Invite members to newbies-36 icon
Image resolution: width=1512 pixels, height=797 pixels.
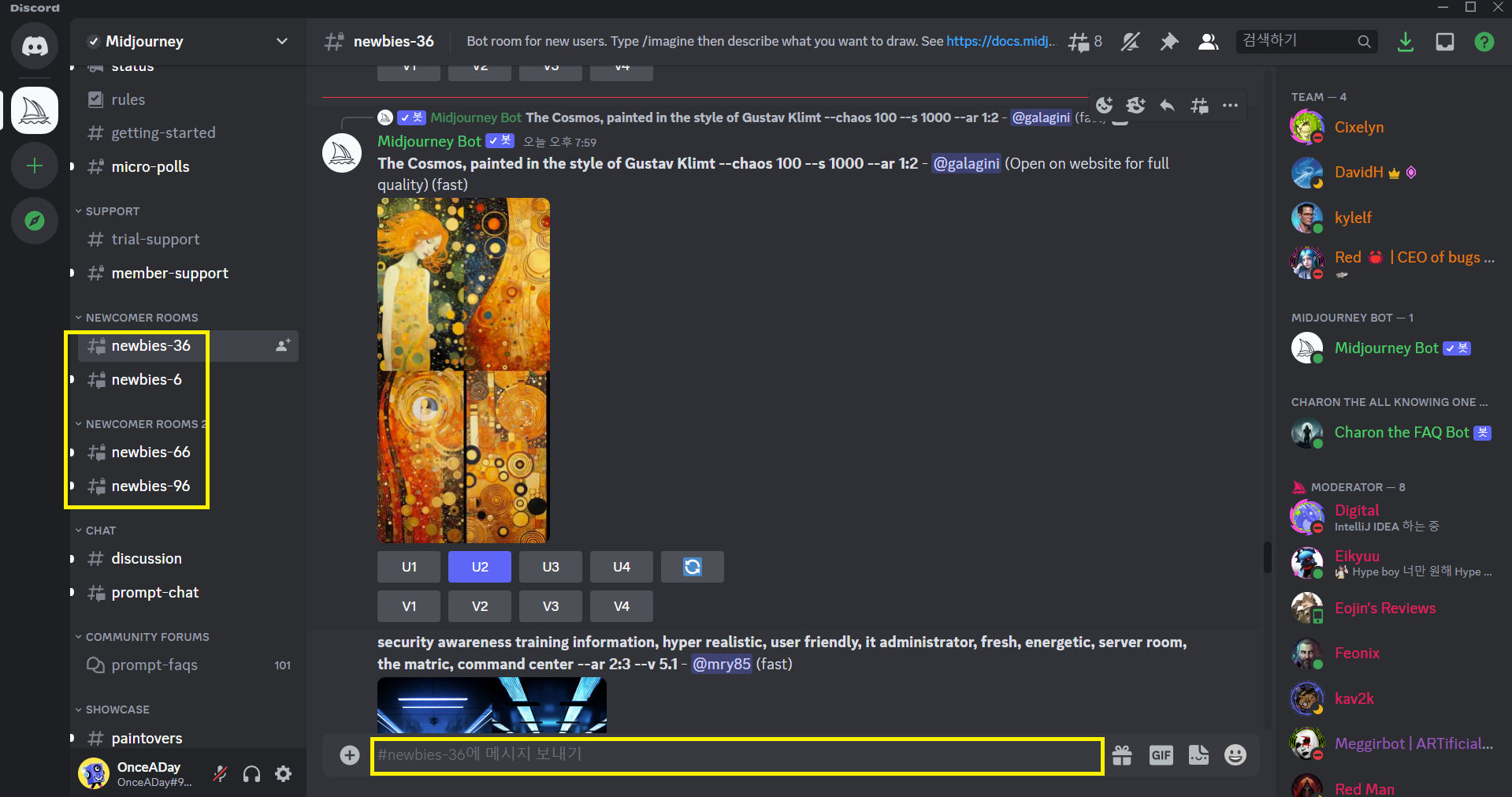283,345
